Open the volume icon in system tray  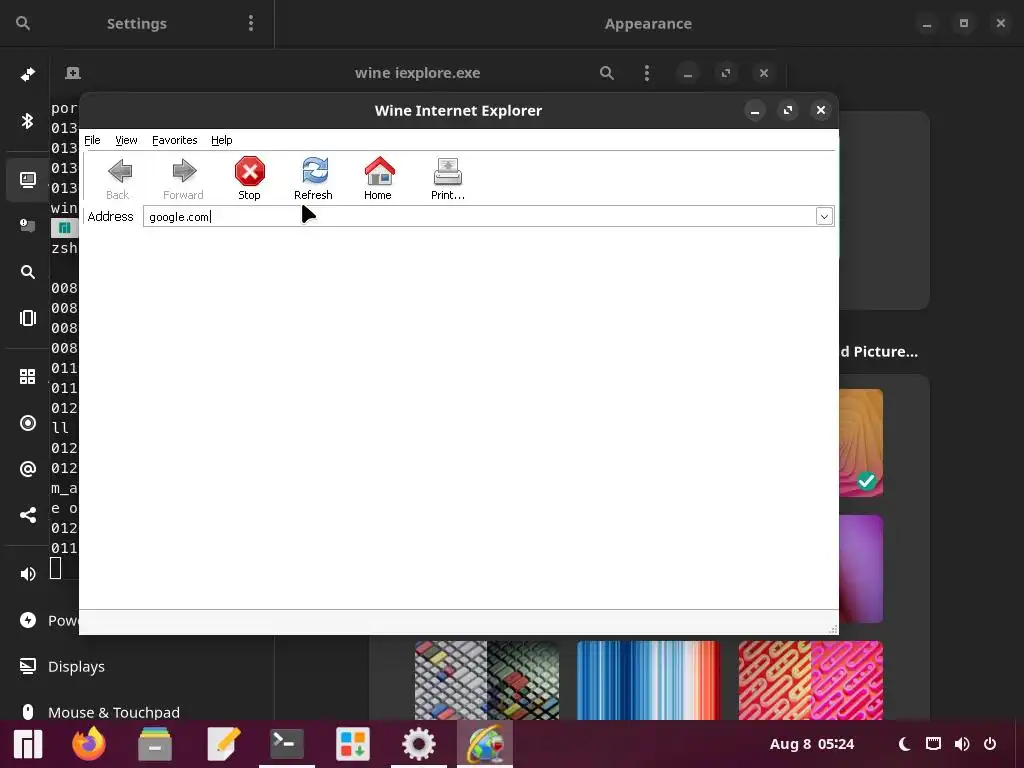pos(962,744)
